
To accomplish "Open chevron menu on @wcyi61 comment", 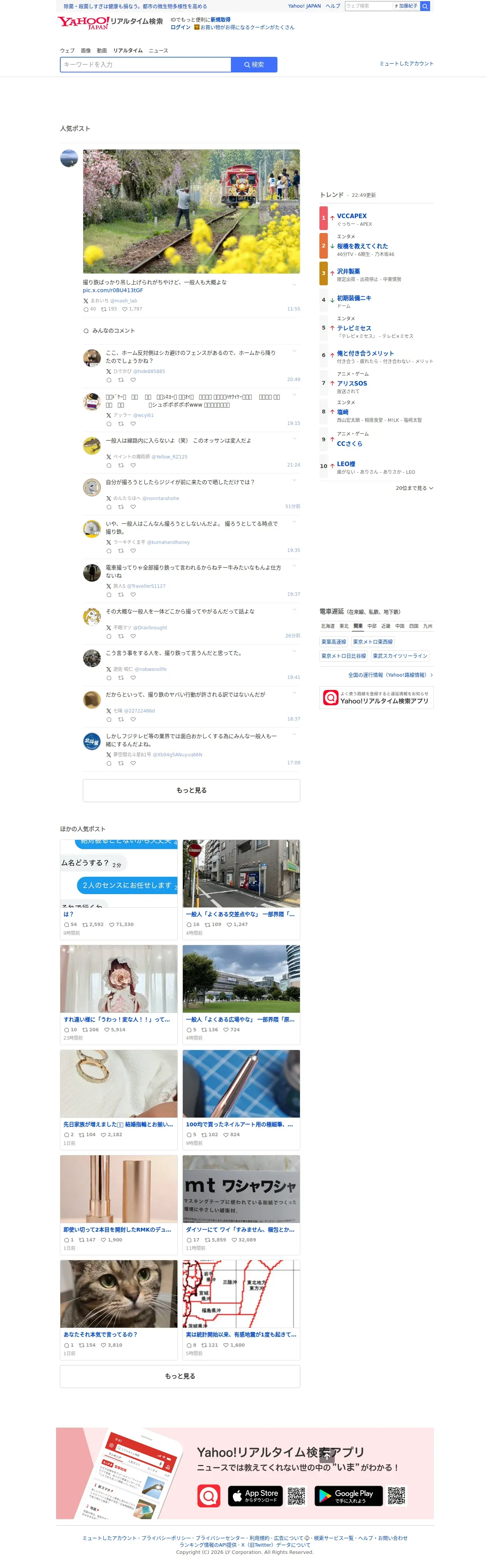I will point(295,395).
